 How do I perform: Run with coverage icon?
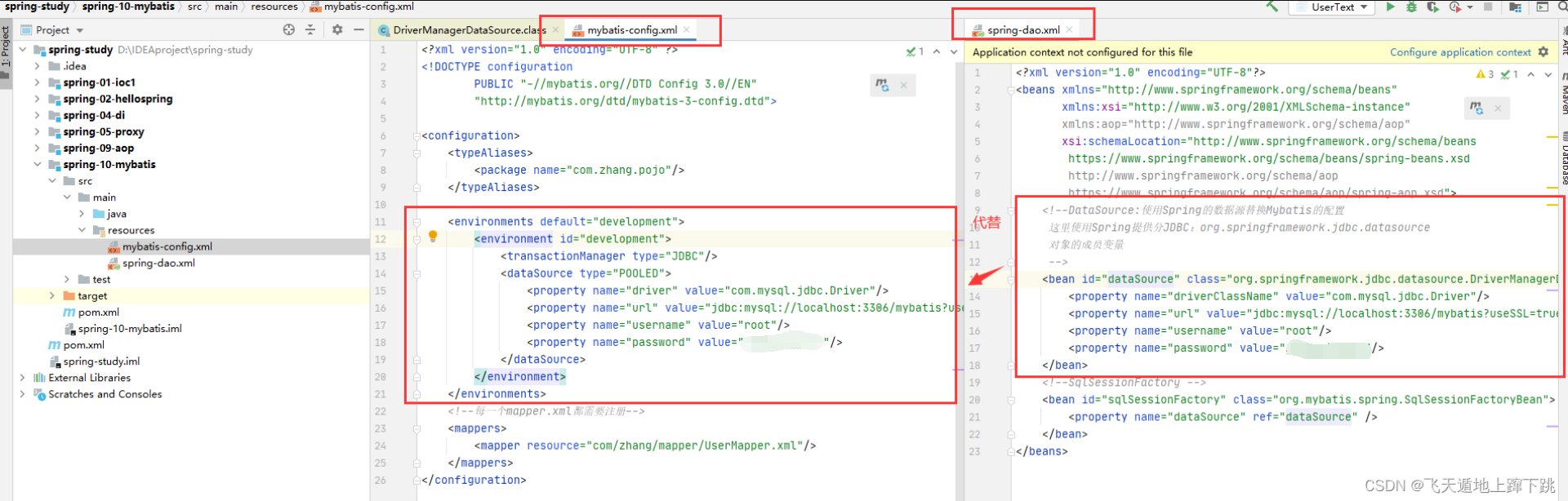[1432, 7]
